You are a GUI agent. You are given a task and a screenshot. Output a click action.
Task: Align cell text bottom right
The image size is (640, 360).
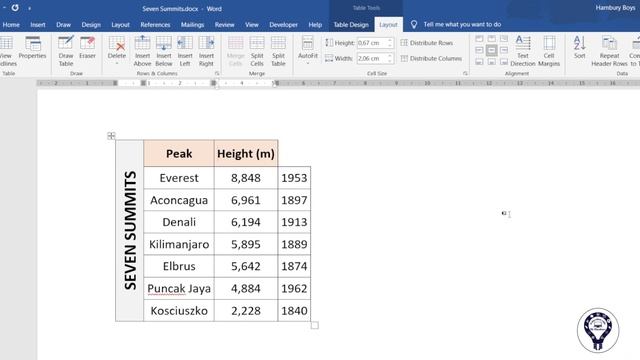pyautogui.click(x=504, y=62)
